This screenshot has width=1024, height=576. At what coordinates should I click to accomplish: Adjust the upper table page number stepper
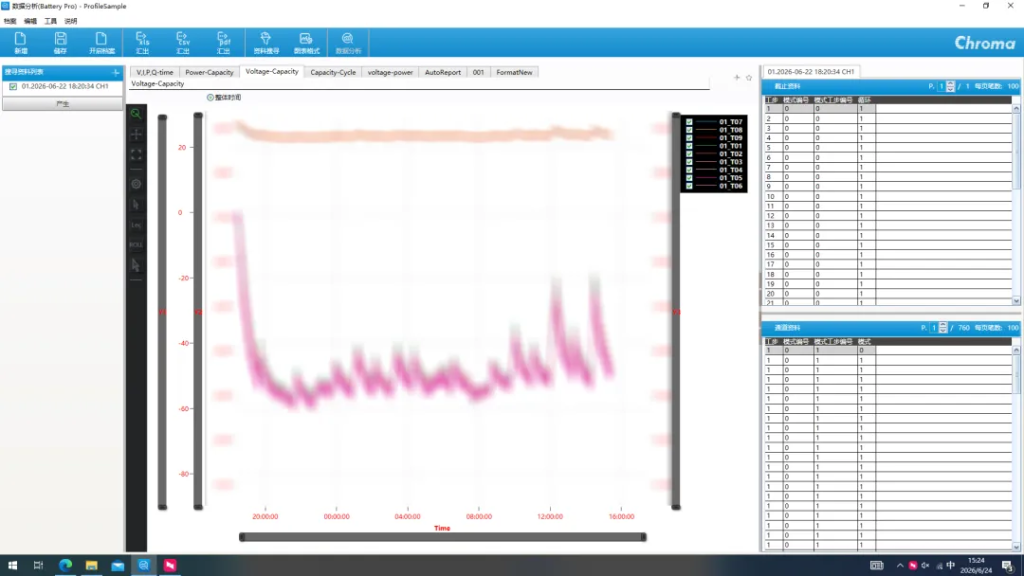[950, 86]
